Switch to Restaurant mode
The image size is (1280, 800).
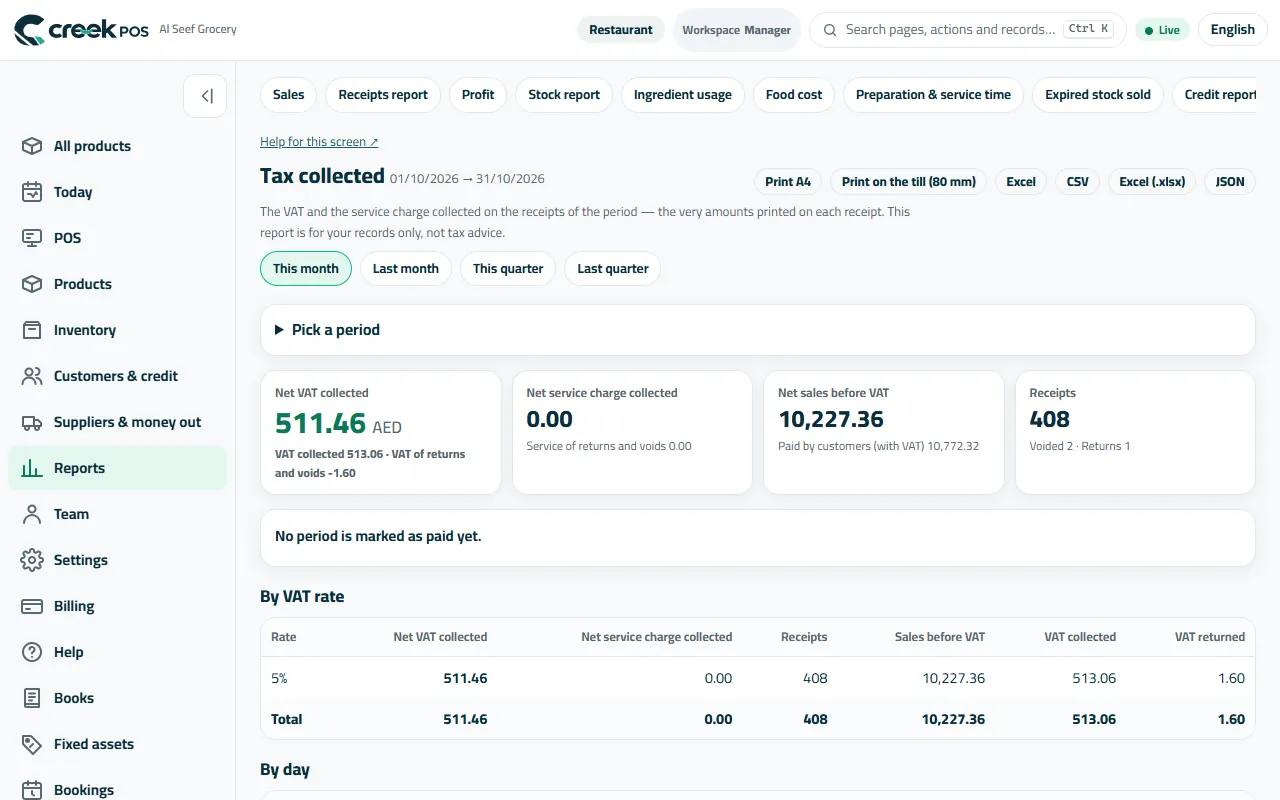click(x=621, y=30)
